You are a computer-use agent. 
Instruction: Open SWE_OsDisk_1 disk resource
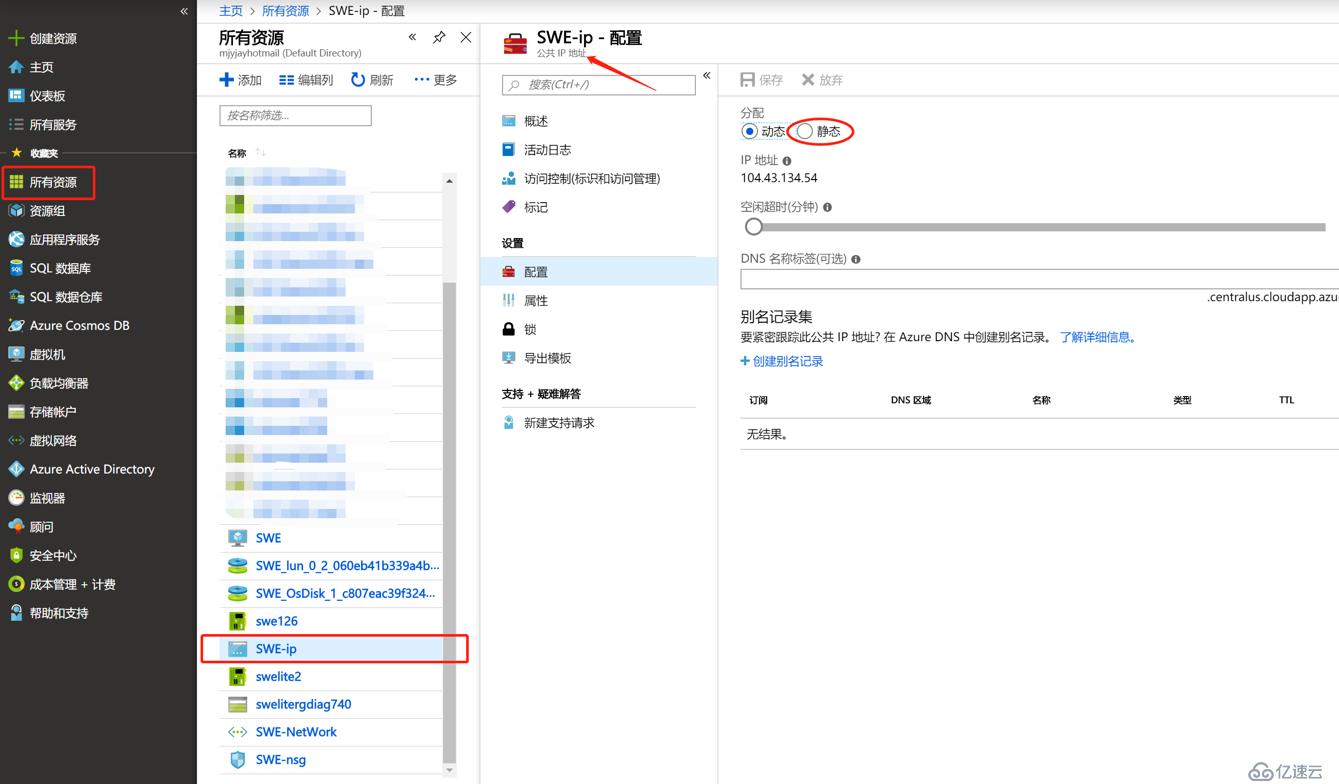345,593
